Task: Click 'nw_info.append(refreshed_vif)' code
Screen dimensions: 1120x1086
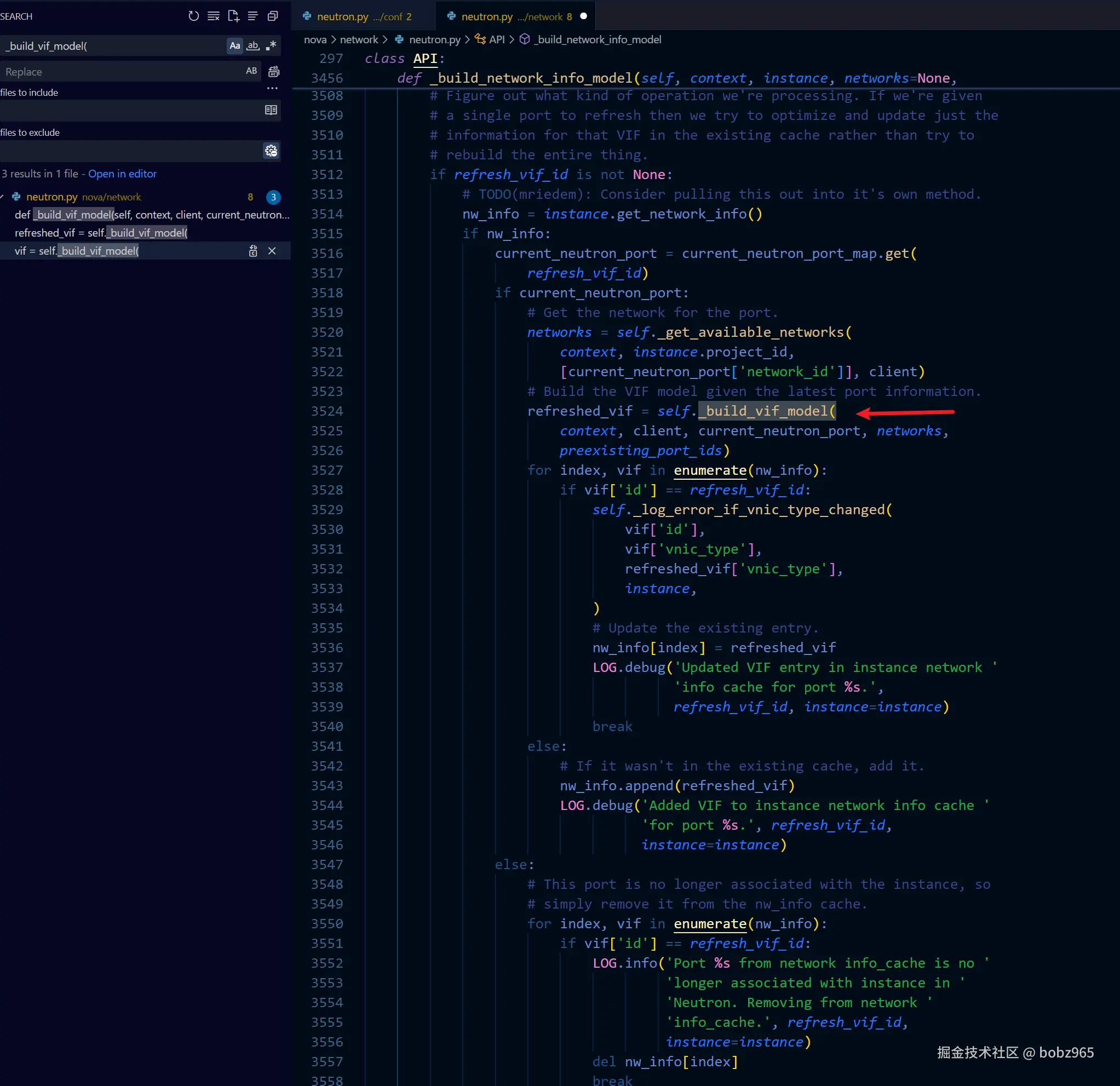Action: click(x=677, y=786)
